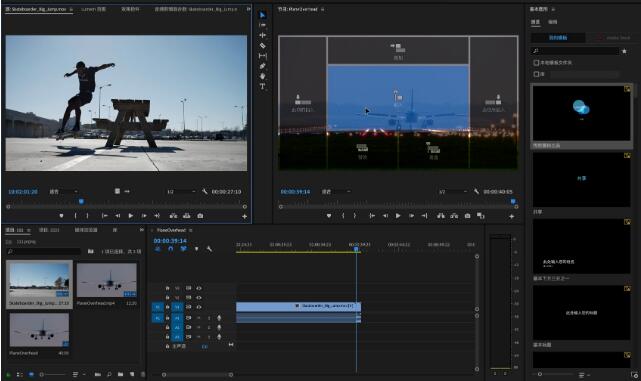The height and width of the screenshot is (381, 641).
Task: Switch to the Edit tab in Essential Graphics
Action: pos(553,22)
